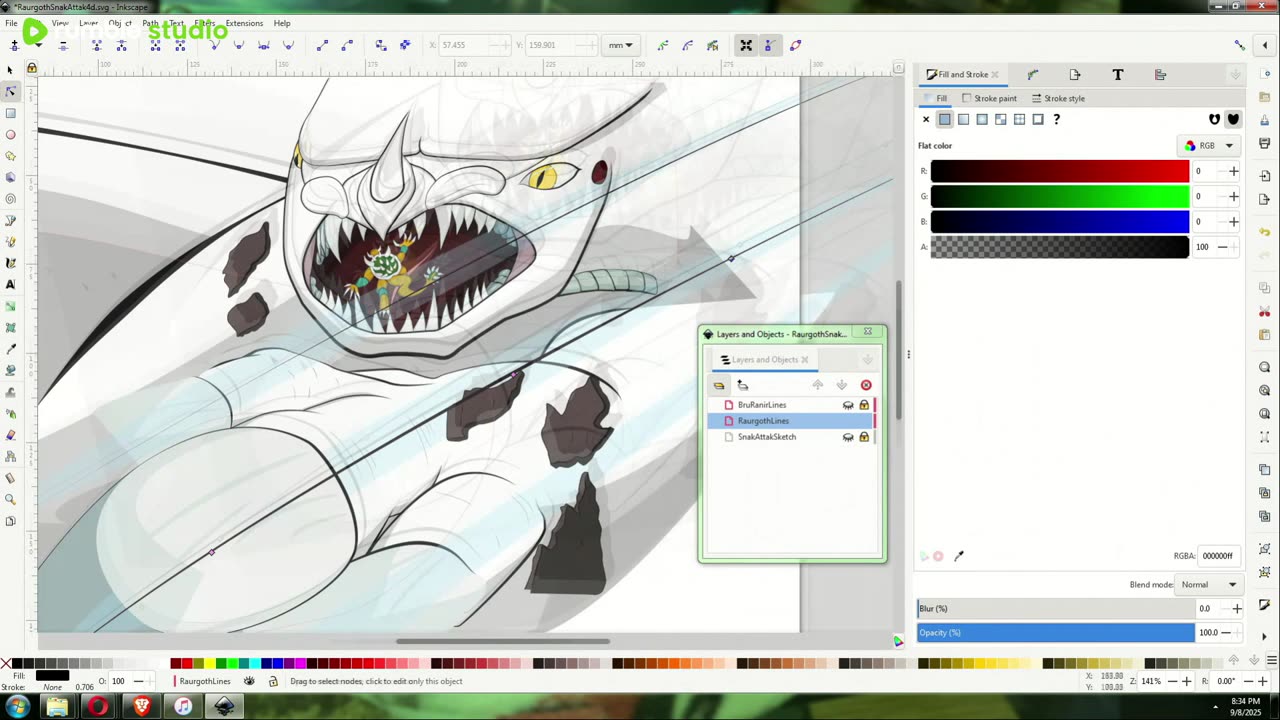Screen dimensions: 1280x720
Task: Select the Zoom tool in toolbox
Action: tap(10, 499)
